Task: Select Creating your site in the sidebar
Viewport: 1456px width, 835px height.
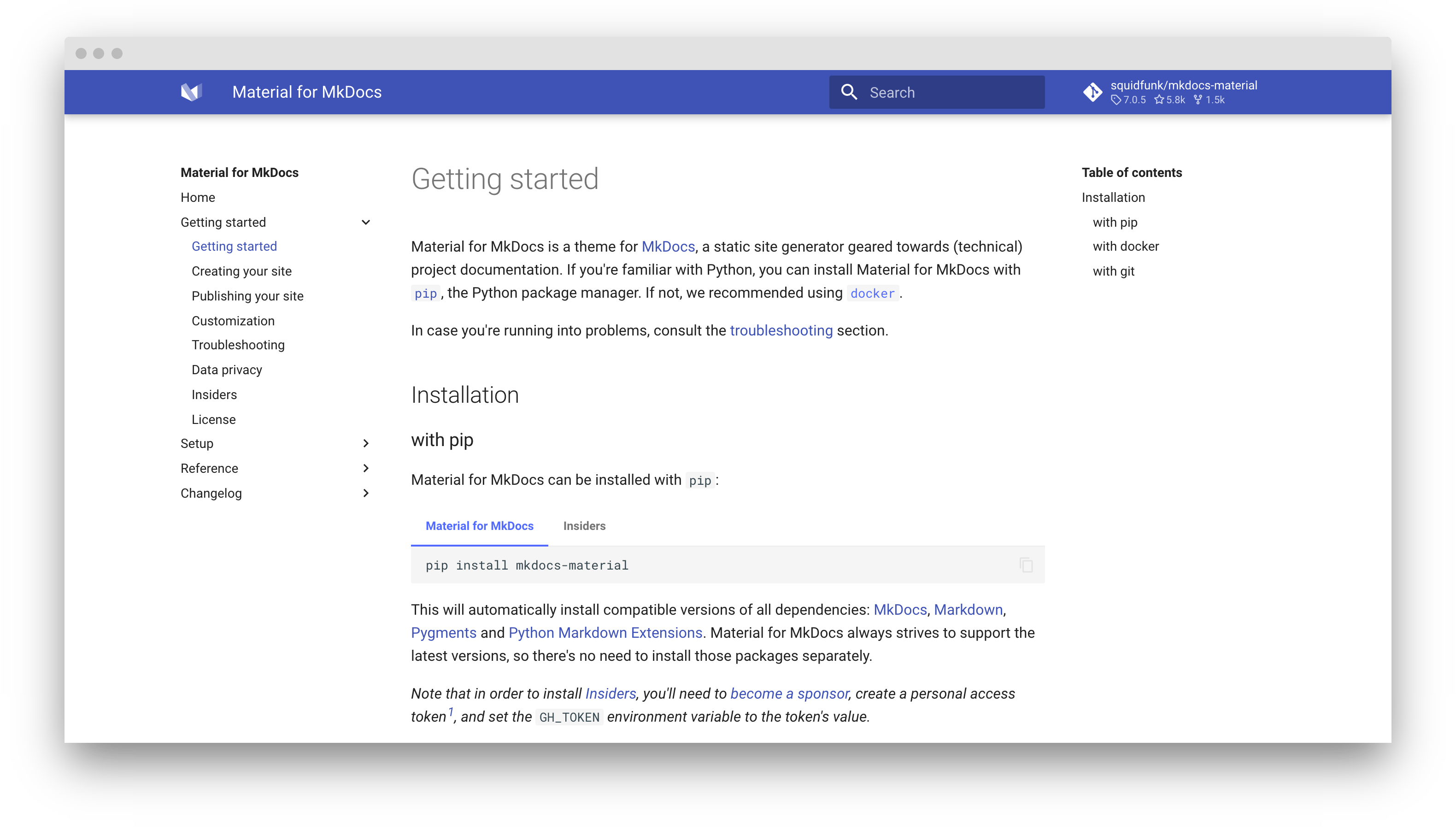Action: pos(242,270)
